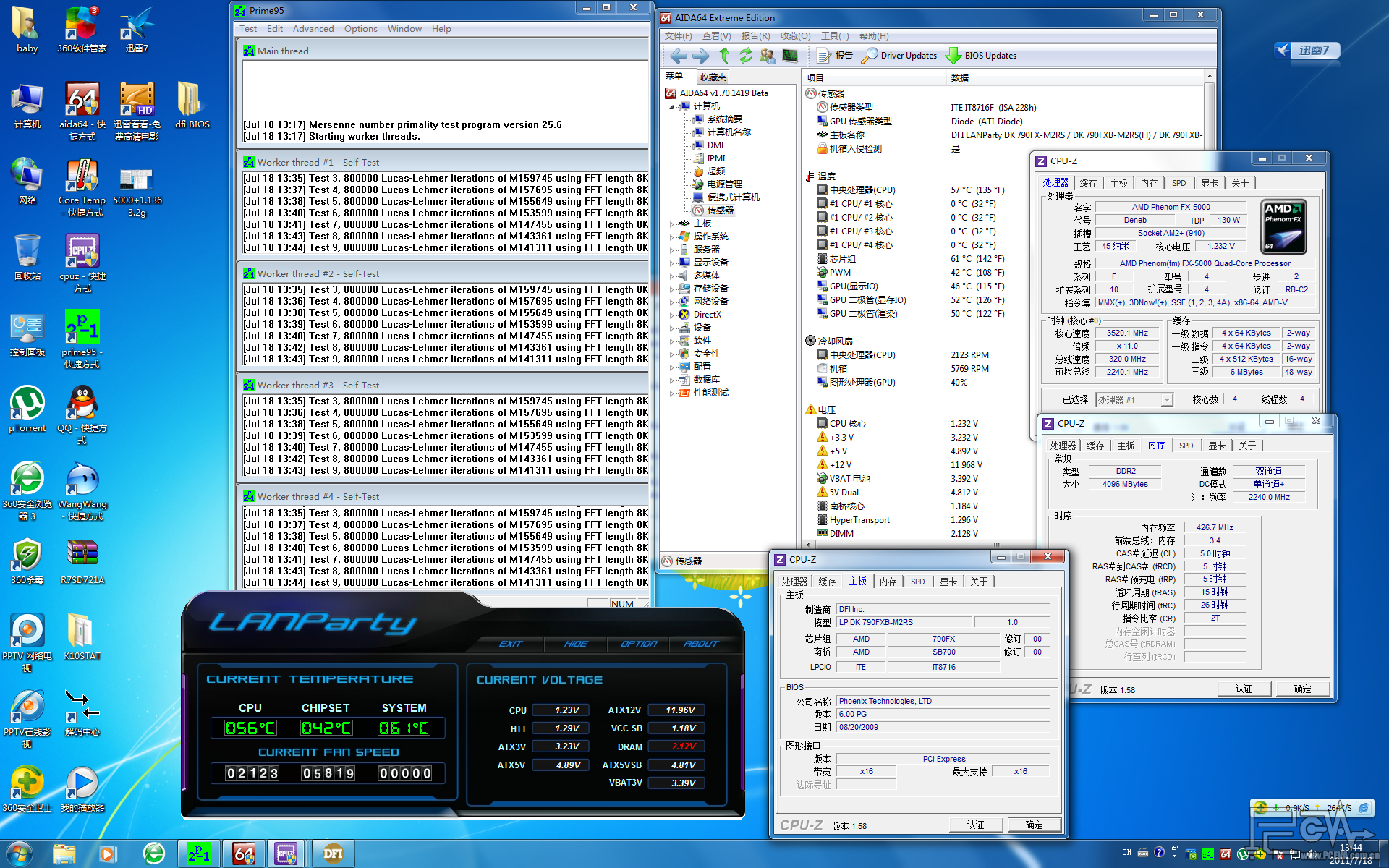Open dfi BIOS folder on desktop

[192, 106]
